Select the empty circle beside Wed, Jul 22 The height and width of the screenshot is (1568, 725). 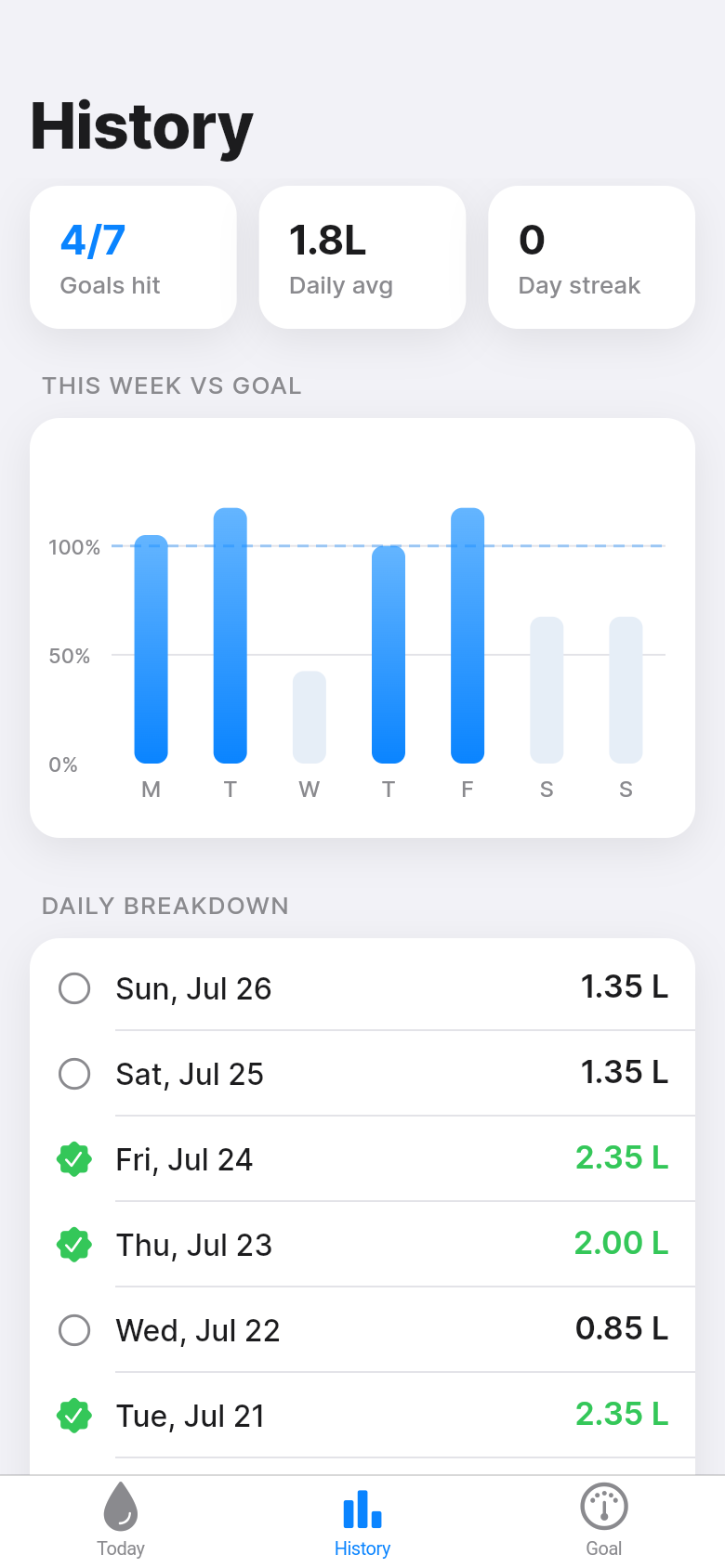[74, 1330]
